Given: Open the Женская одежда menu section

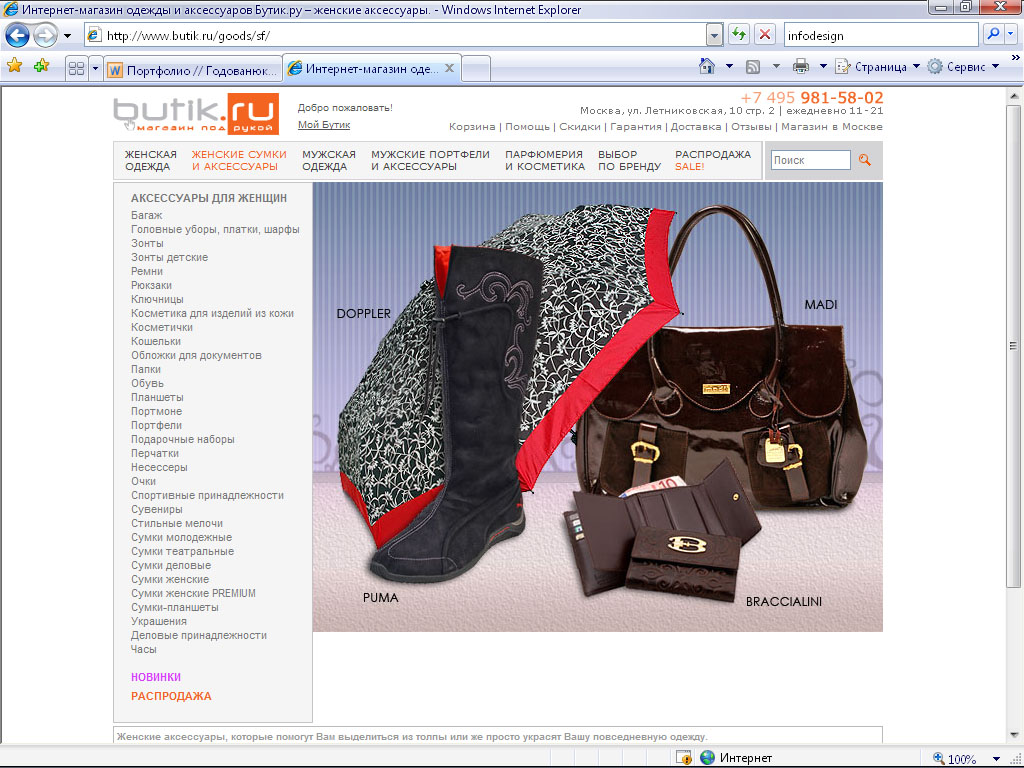Looking at the screenshot, I should pyautogui.click(x=151, y=161).
